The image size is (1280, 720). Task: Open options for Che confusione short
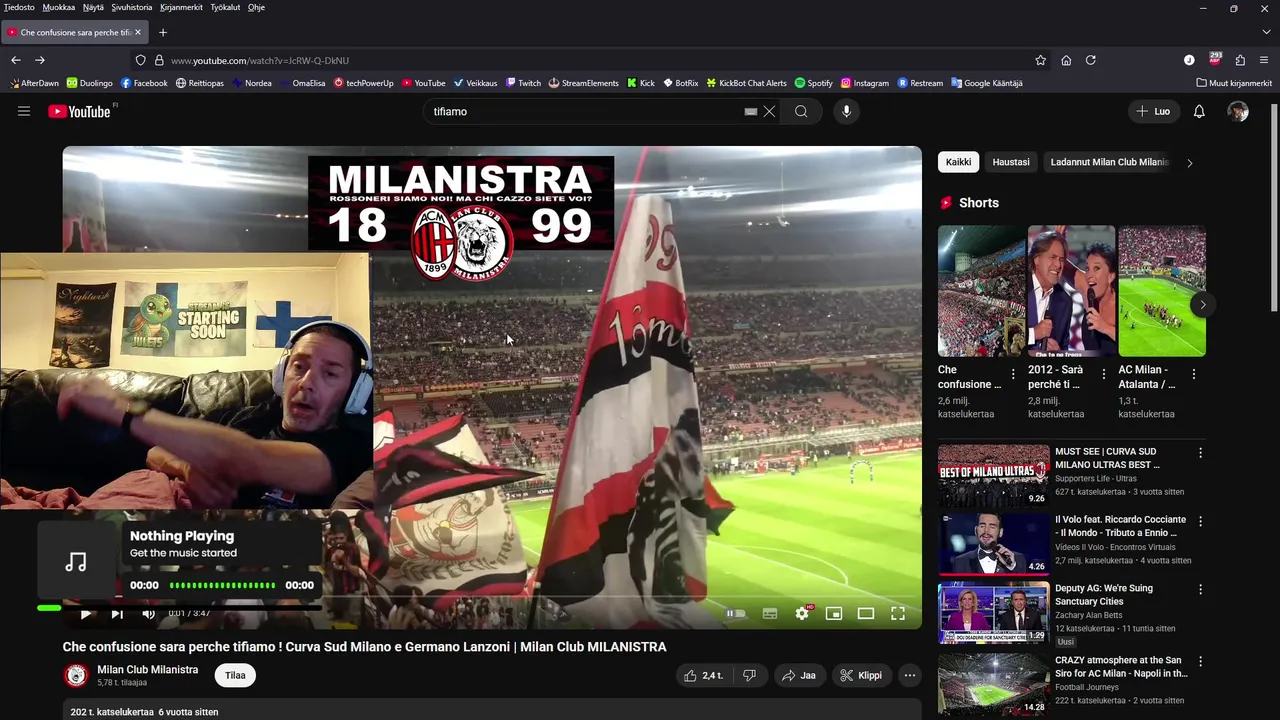1013,374
